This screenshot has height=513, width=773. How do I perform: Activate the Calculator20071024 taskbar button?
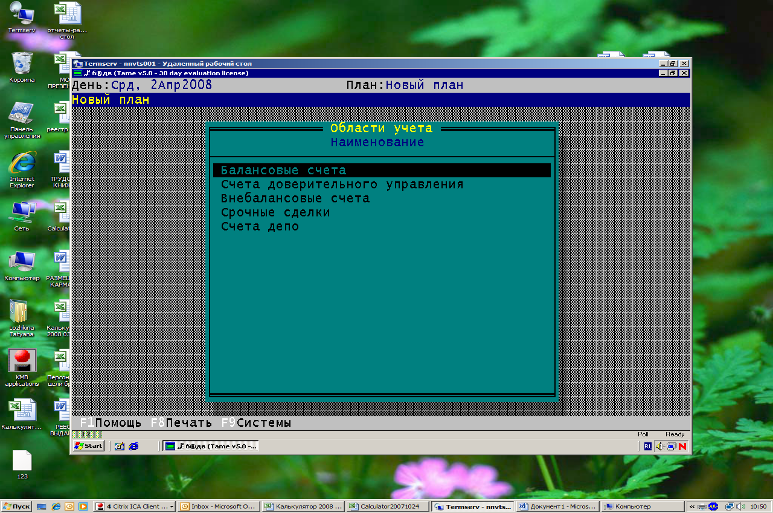pos(390,506)
